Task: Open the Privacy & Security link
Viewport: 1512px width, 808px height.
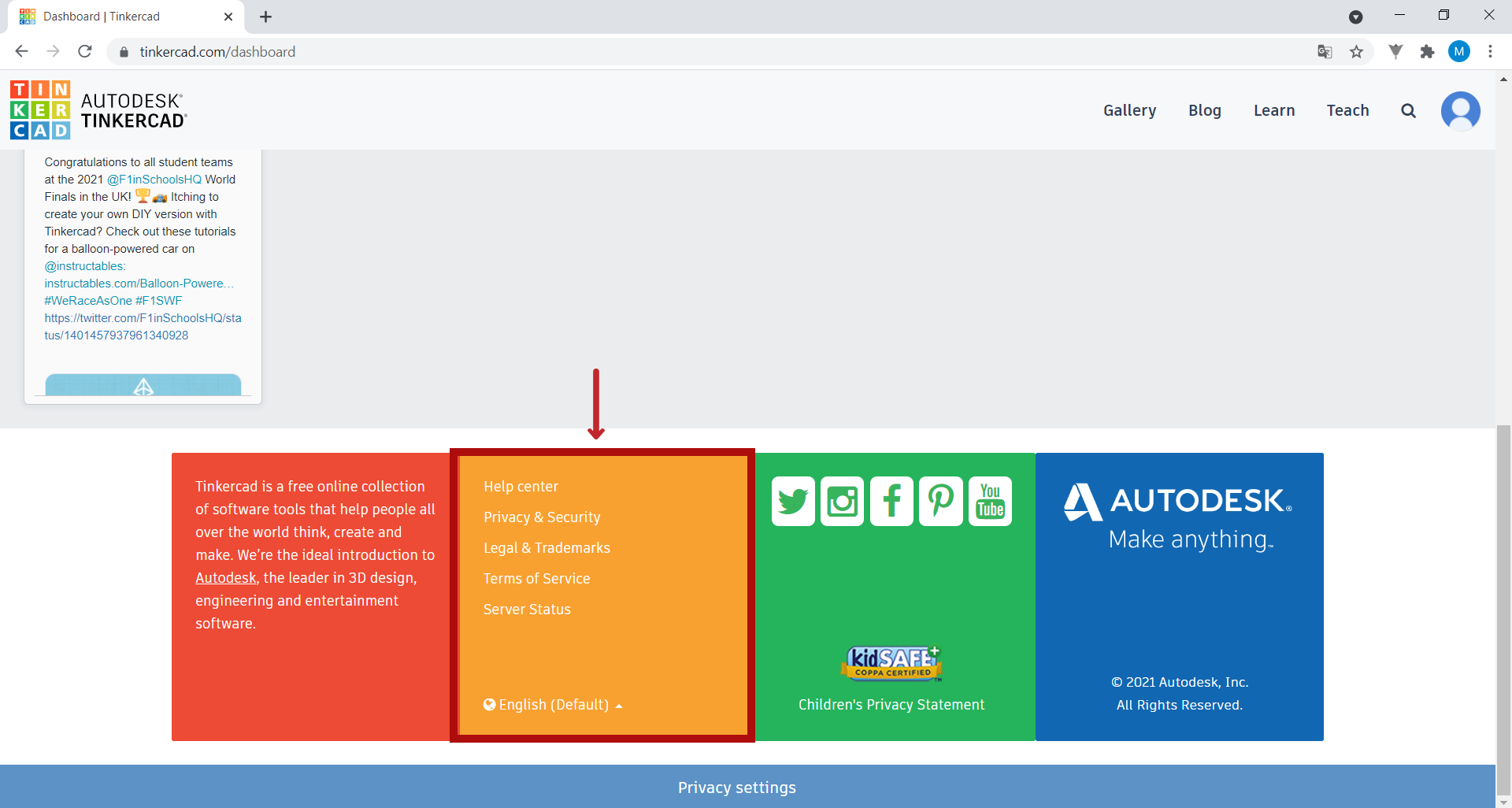Action: (542, 517)
